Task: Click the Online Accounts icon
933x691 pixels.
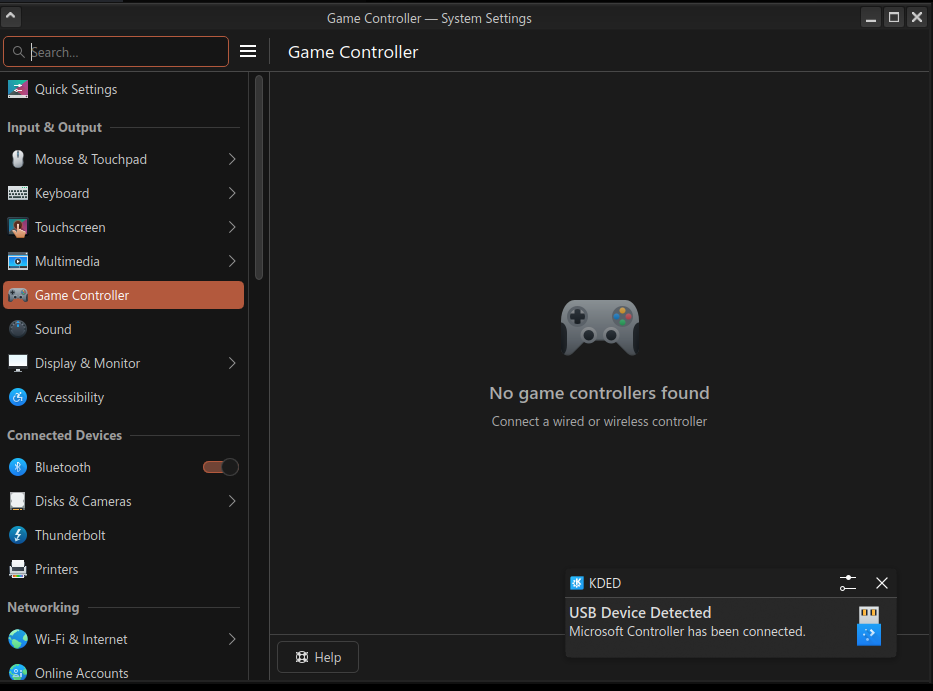Action: tap(18, 672)
